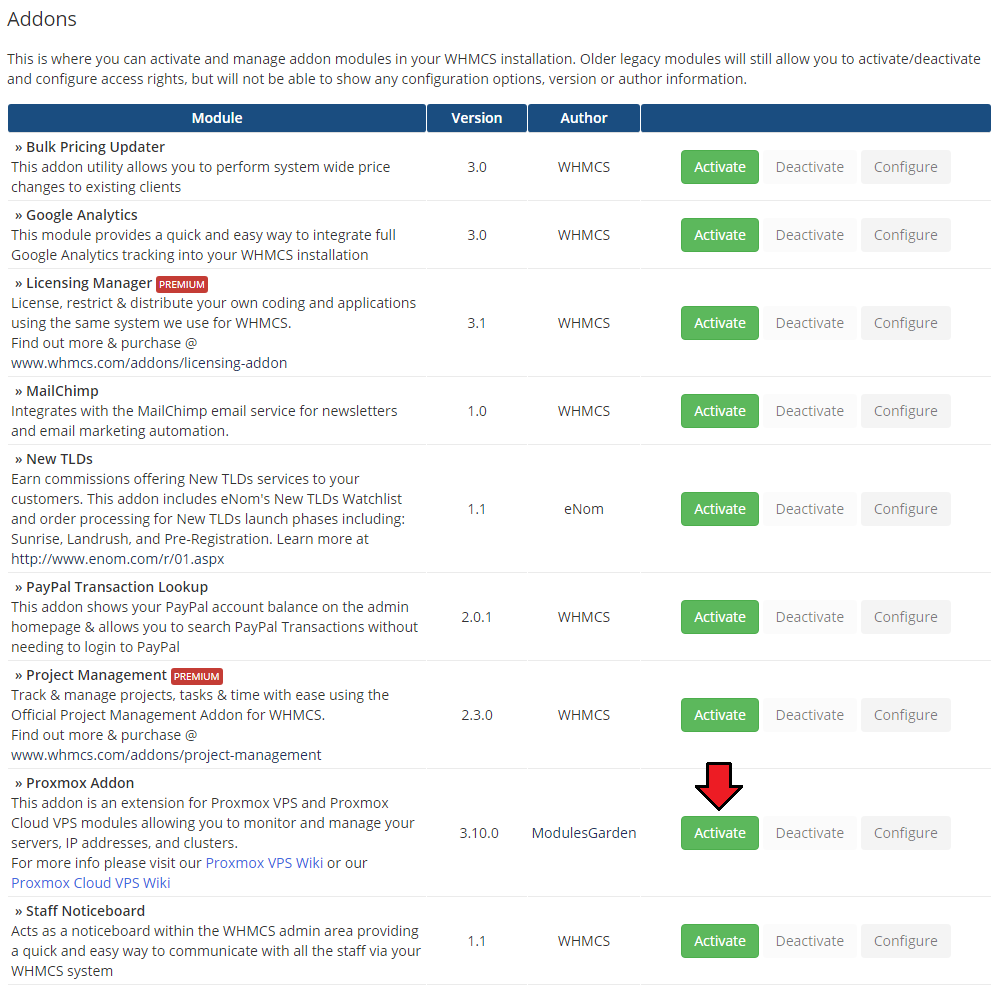Viewport: 998px width, 1001px height.
Task: Open Configure for MailChimp
Action: point(905,411)
